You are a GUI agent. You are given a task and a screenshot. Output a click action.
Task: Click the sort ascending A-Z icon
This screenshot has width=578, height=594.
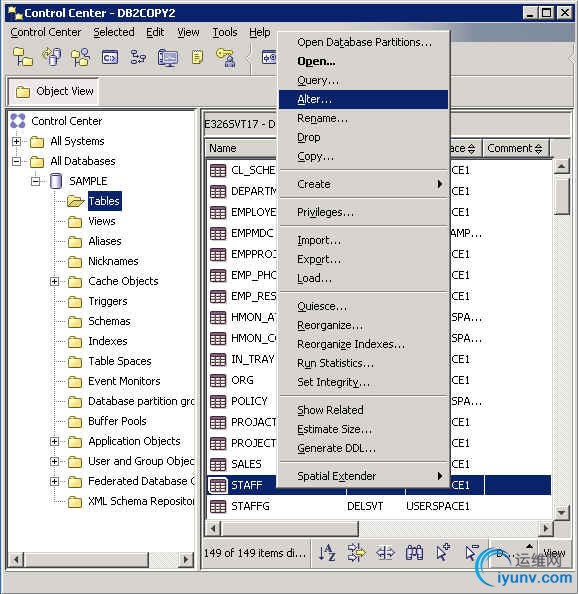click(326, 553)
